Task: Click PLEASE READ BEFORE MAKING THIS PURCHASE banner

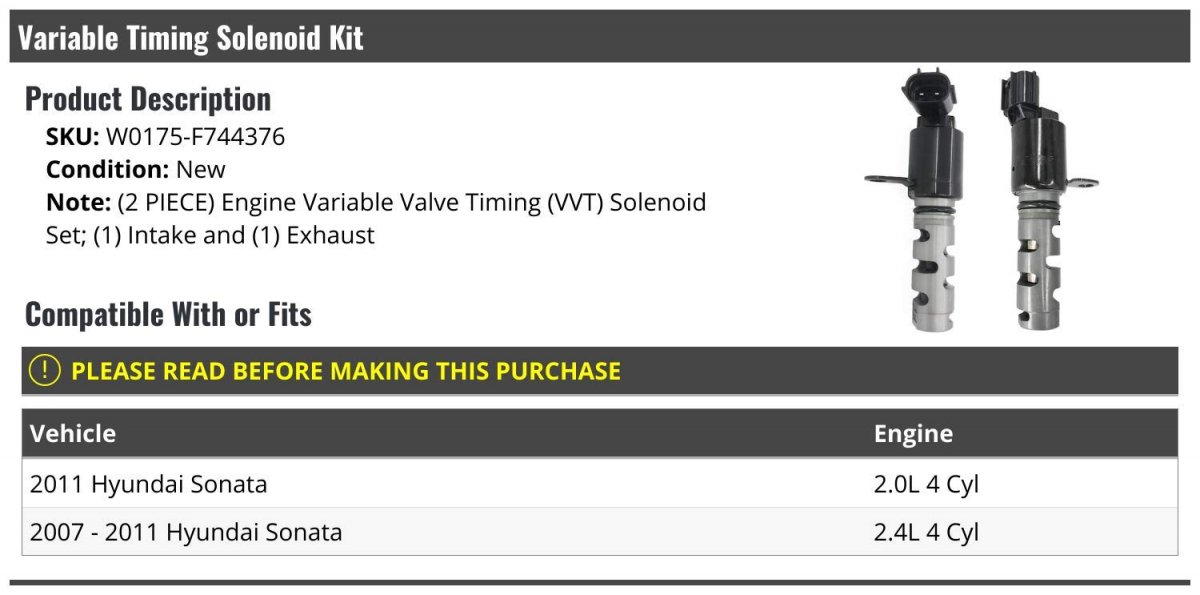Action: point(600,371)
